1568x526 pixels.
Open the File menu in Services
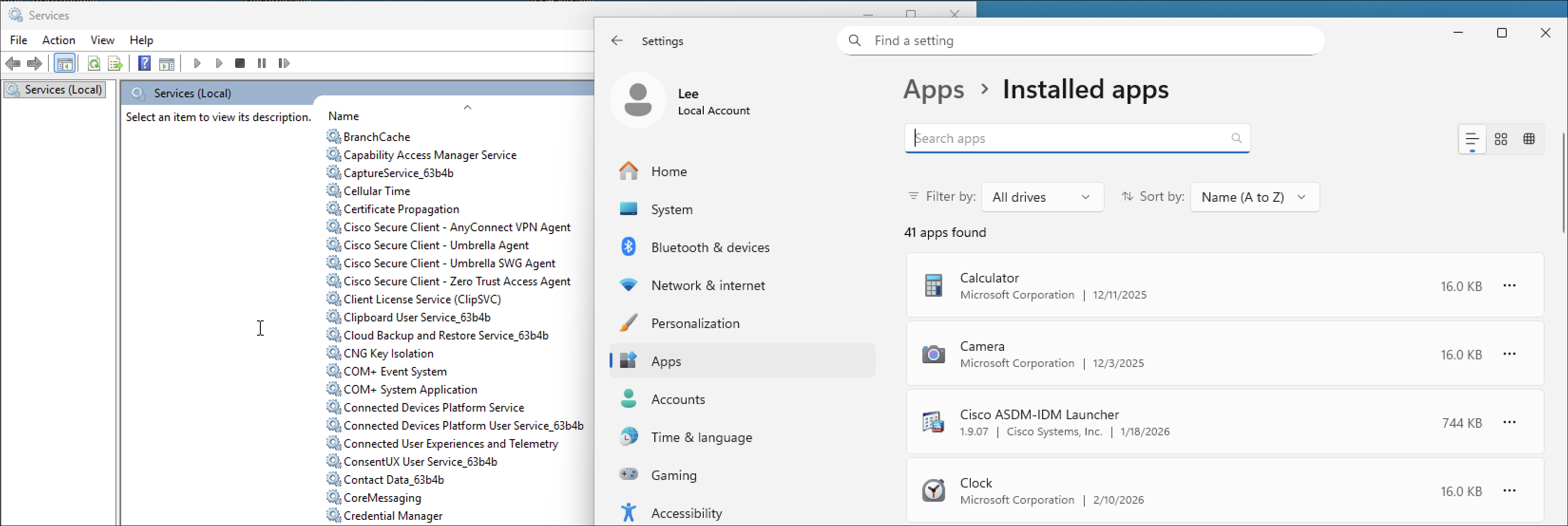[18, 40]
